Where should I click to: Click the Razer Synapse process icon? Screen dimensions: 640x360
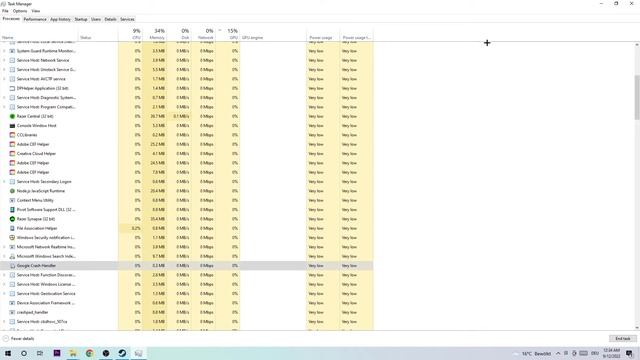click(12, 219)
